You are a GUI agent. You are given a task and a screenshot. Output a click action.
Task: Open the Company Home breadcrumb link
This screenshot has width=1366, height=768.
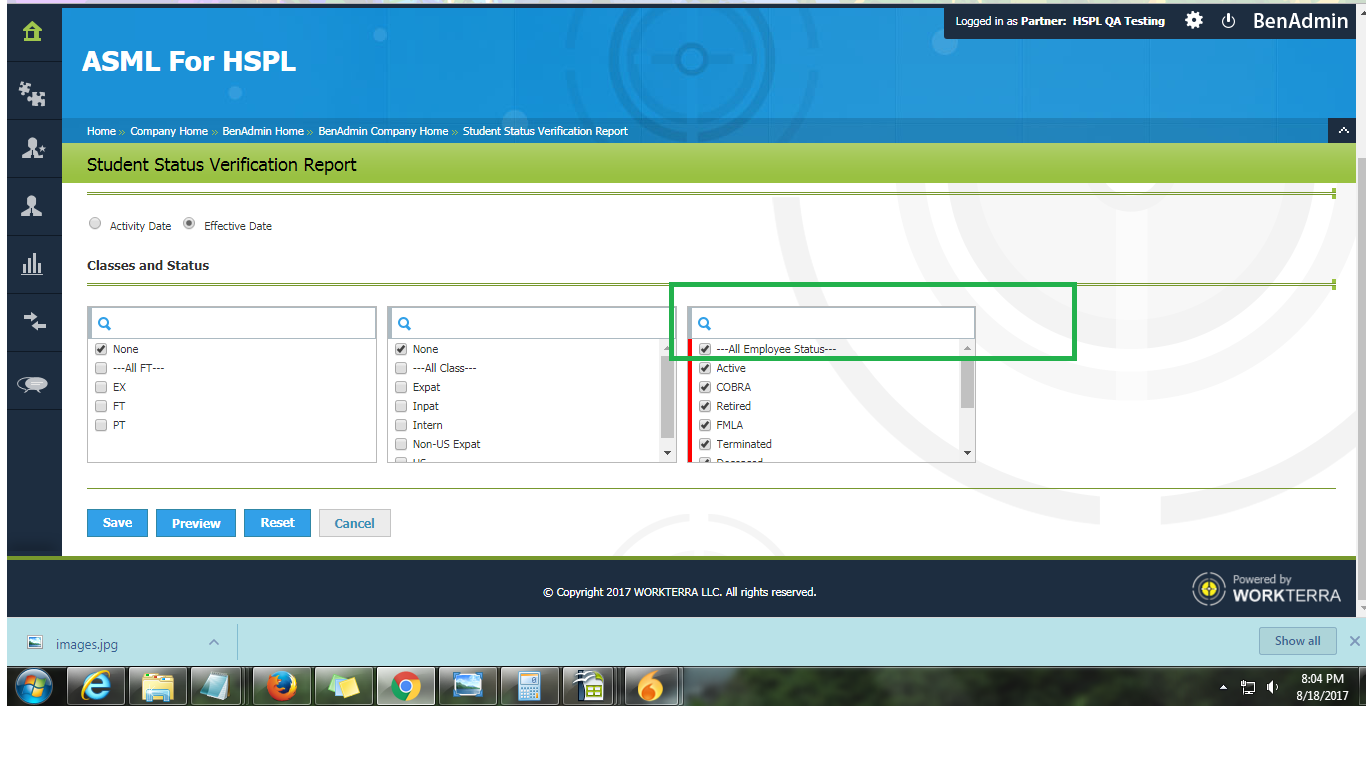[169, 131]
